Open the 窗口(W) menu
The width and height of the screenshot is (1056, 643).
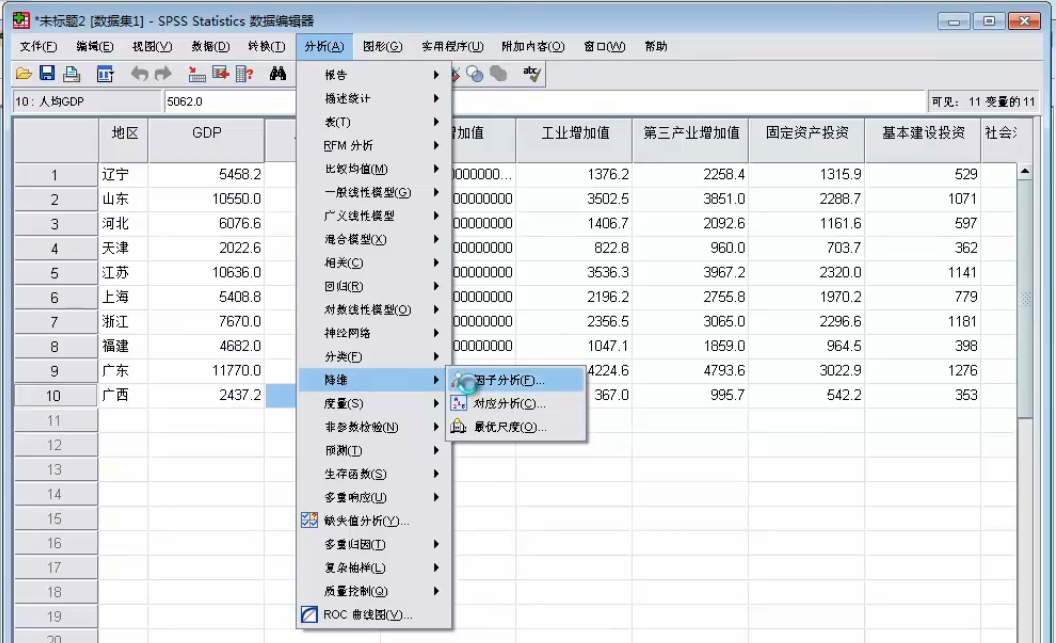[x=604, y=46]
